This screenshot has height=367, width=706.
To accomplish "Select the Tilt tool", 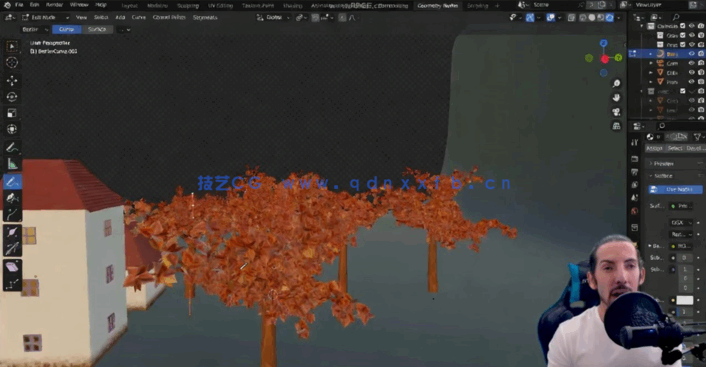I will (12, 248).
